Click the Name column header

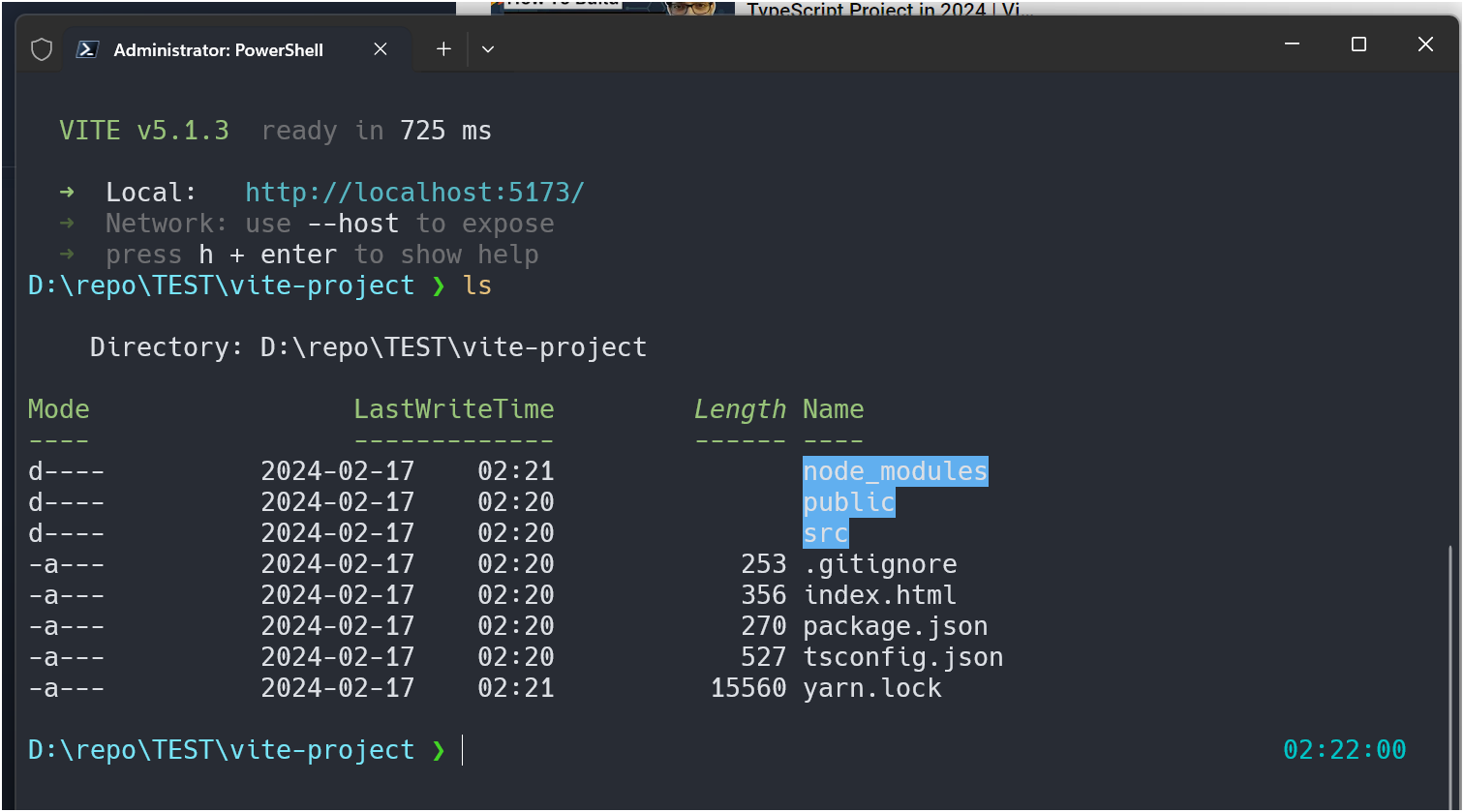tap(834, 409)
